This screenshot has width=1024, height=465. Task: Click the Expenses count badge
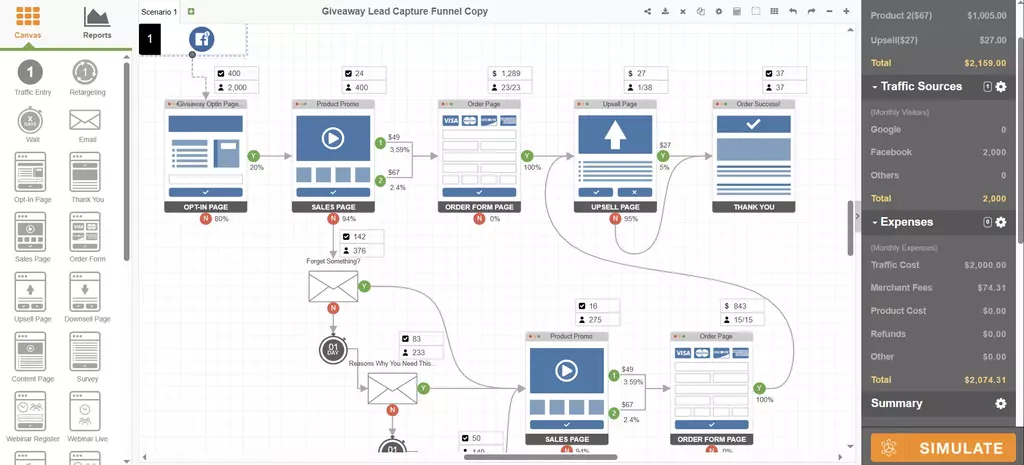987,223
